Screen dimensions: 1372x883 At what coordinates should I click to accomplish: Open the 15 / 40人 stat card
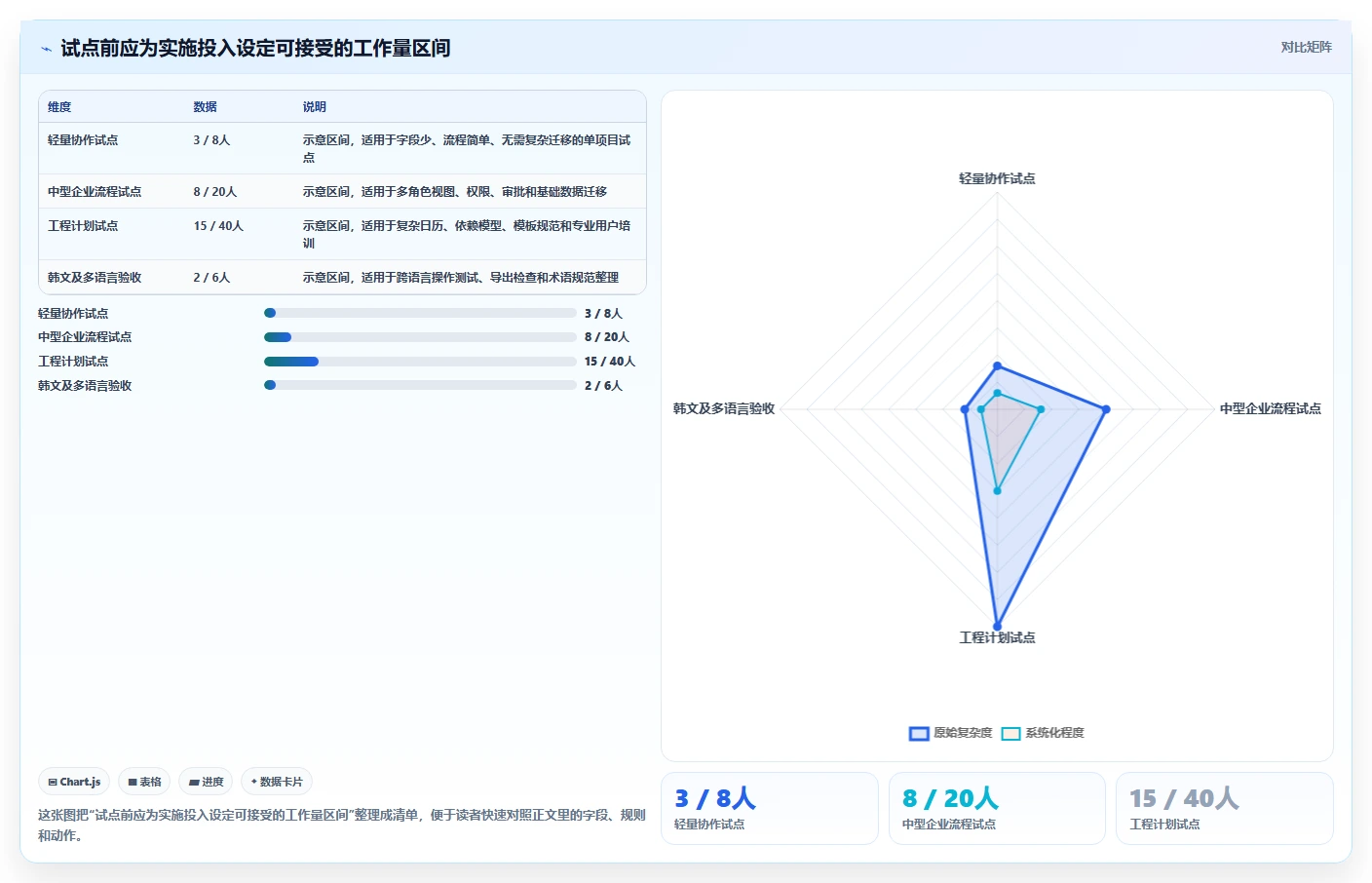1225,808
